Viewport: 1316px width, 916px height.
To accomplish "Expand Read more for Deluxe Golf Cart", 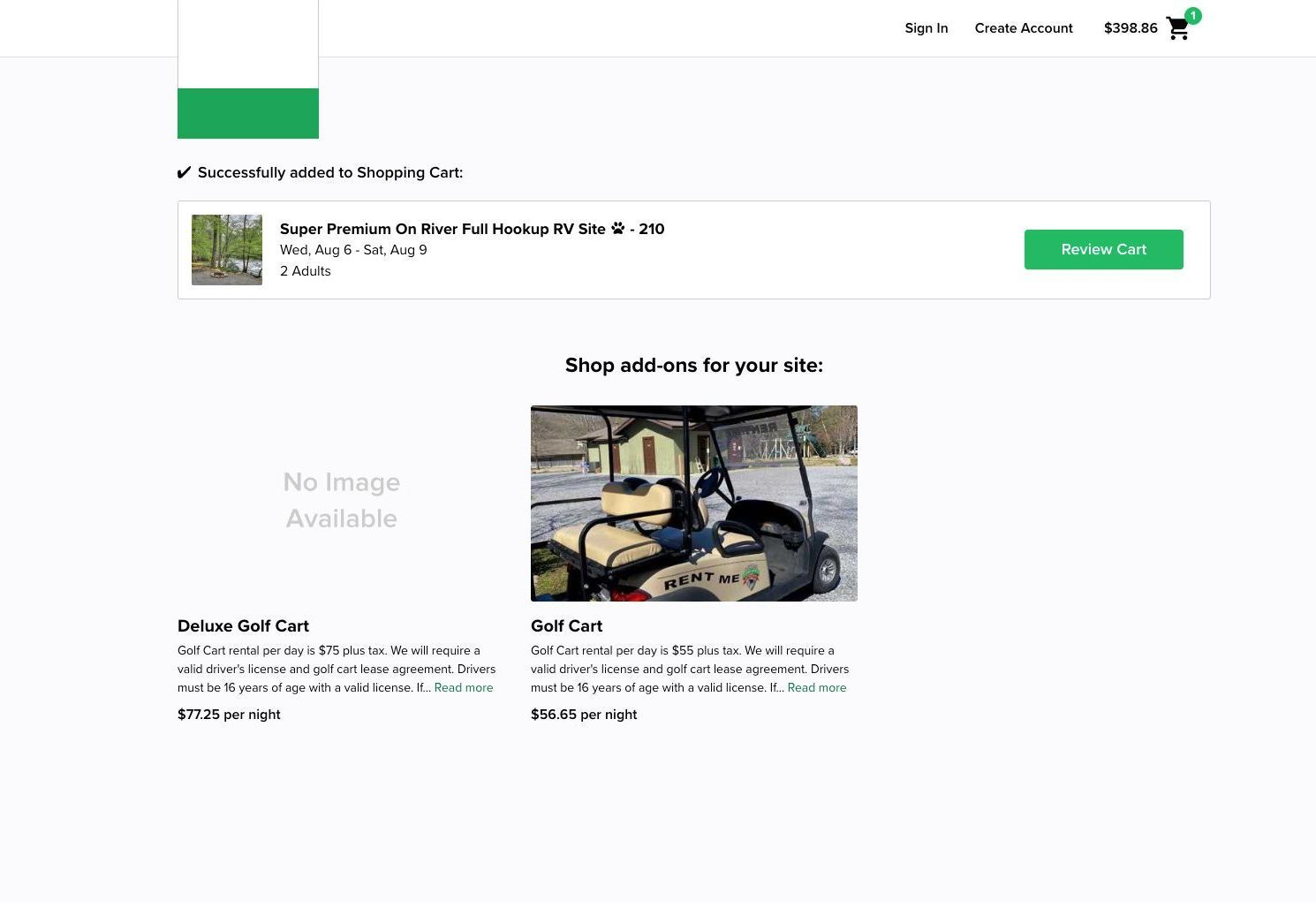I will point(464,687).
